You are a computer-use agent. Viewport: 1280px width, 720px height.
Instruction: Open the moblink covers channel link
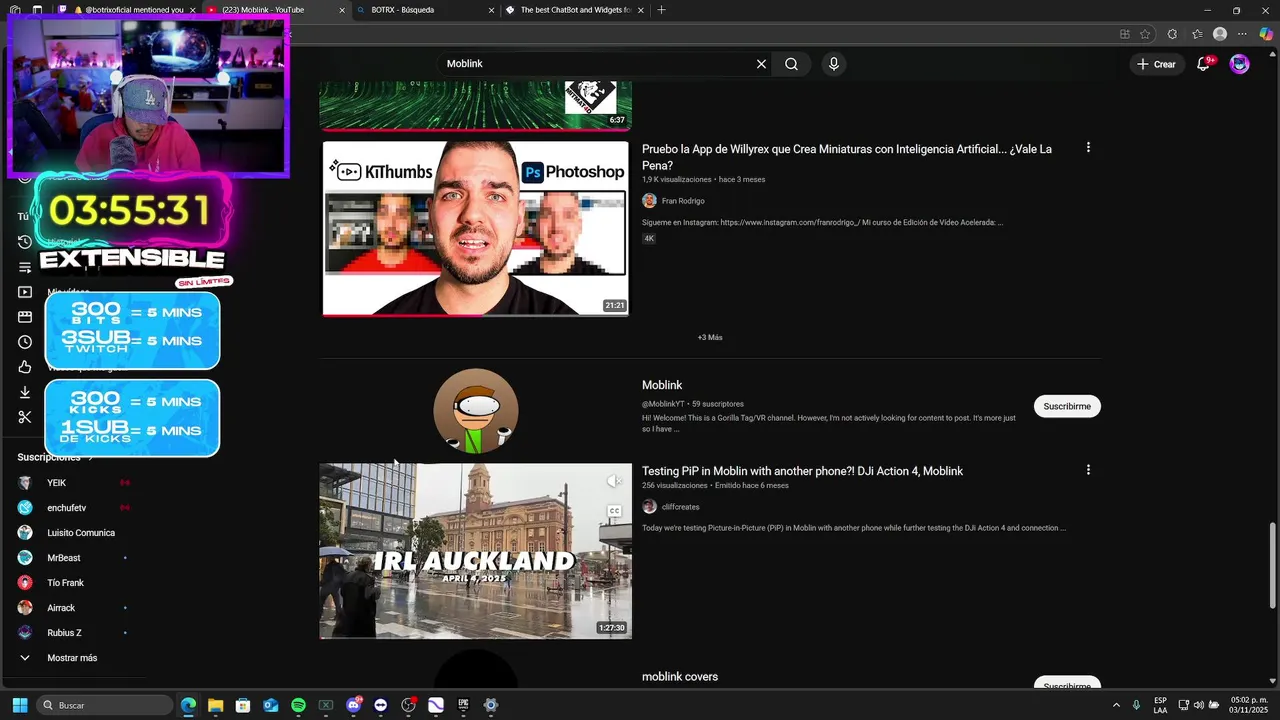point(680,677)
